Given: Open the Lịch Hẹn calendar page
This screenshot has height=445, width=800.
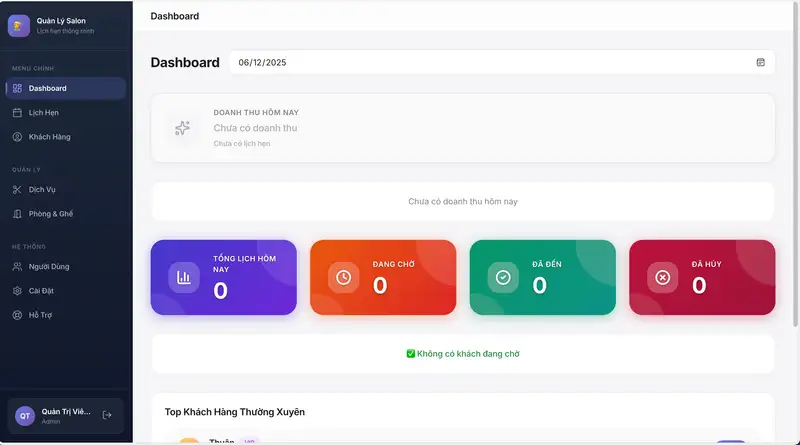Looking at the screenshot, I should coord(43,113).
